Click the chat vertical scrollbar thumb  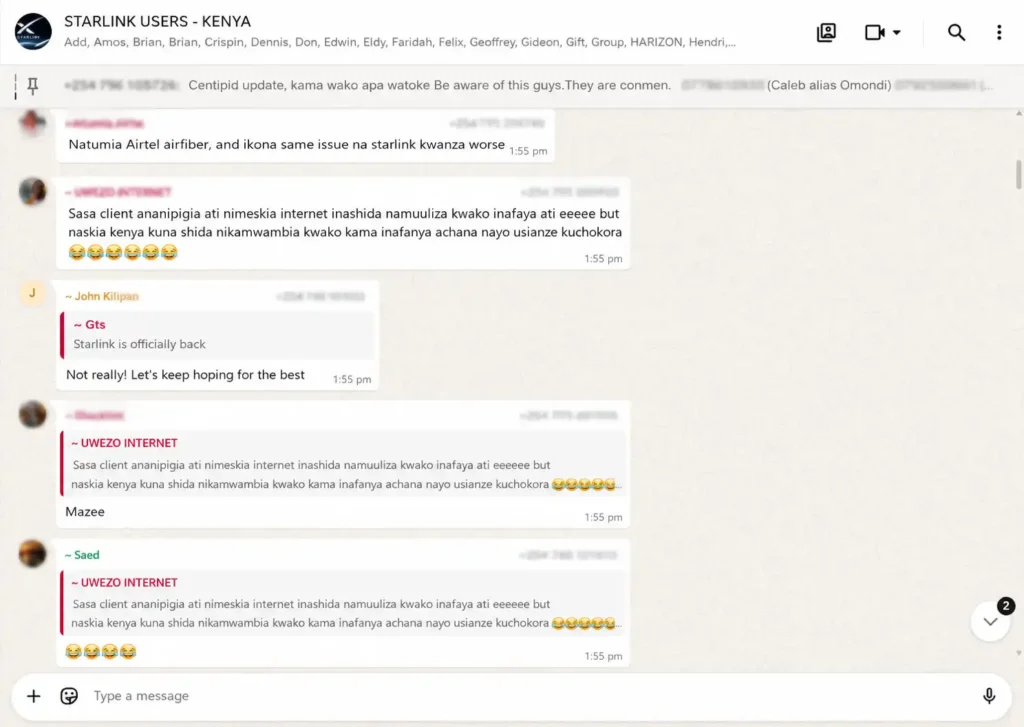pyautogui.click(x=1019, y=173)
